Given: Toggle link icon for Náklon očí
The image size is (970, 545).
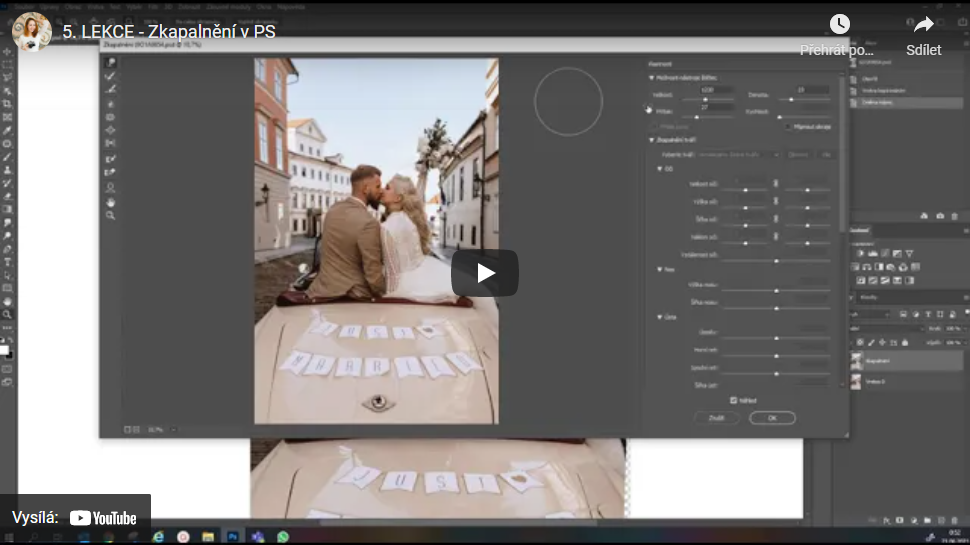Looking at the screenshot, I should [776, 236].
